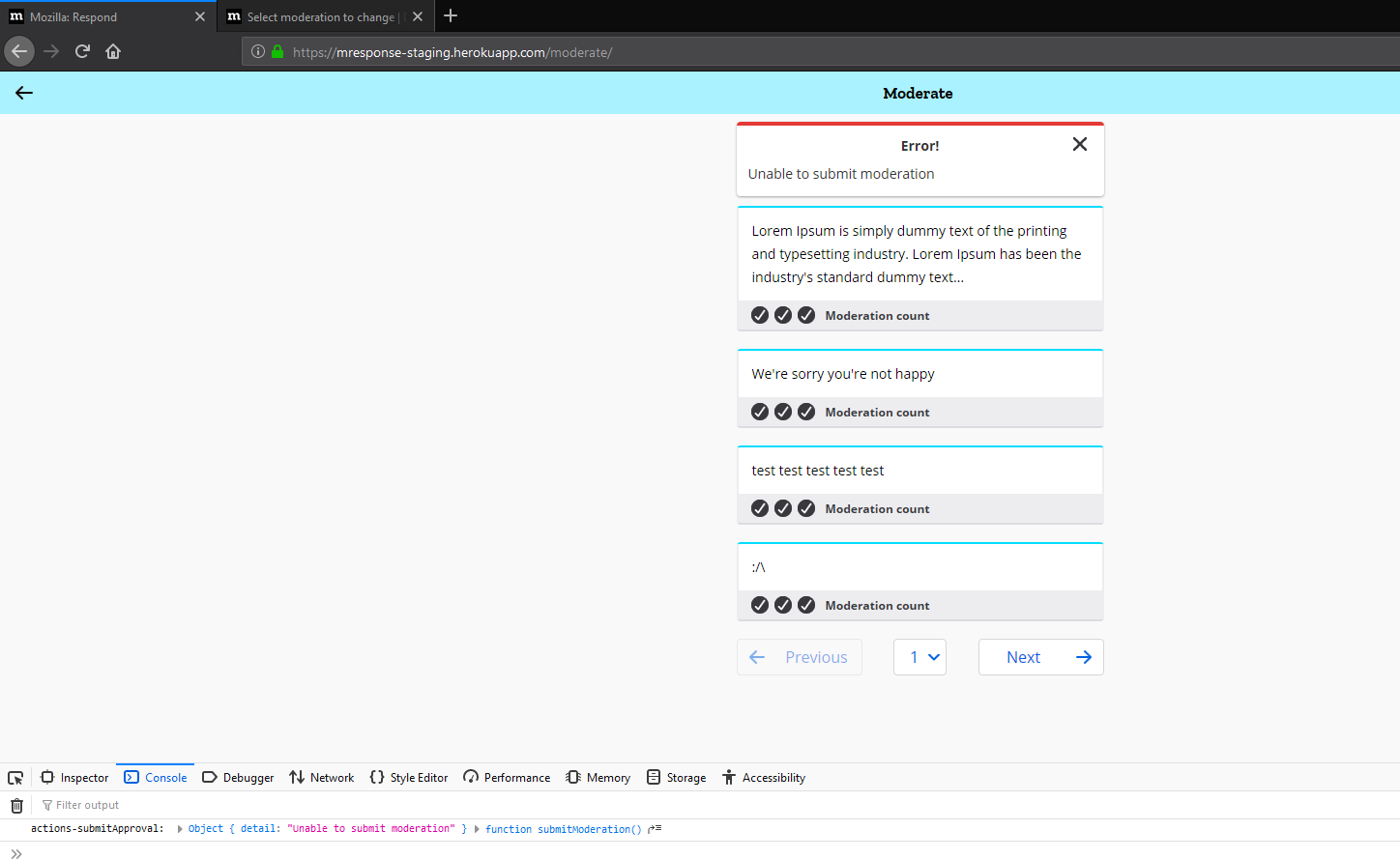Open the Console devtools panel
This screenshot has width=1400, height=860.
click(x=156, y=778)
